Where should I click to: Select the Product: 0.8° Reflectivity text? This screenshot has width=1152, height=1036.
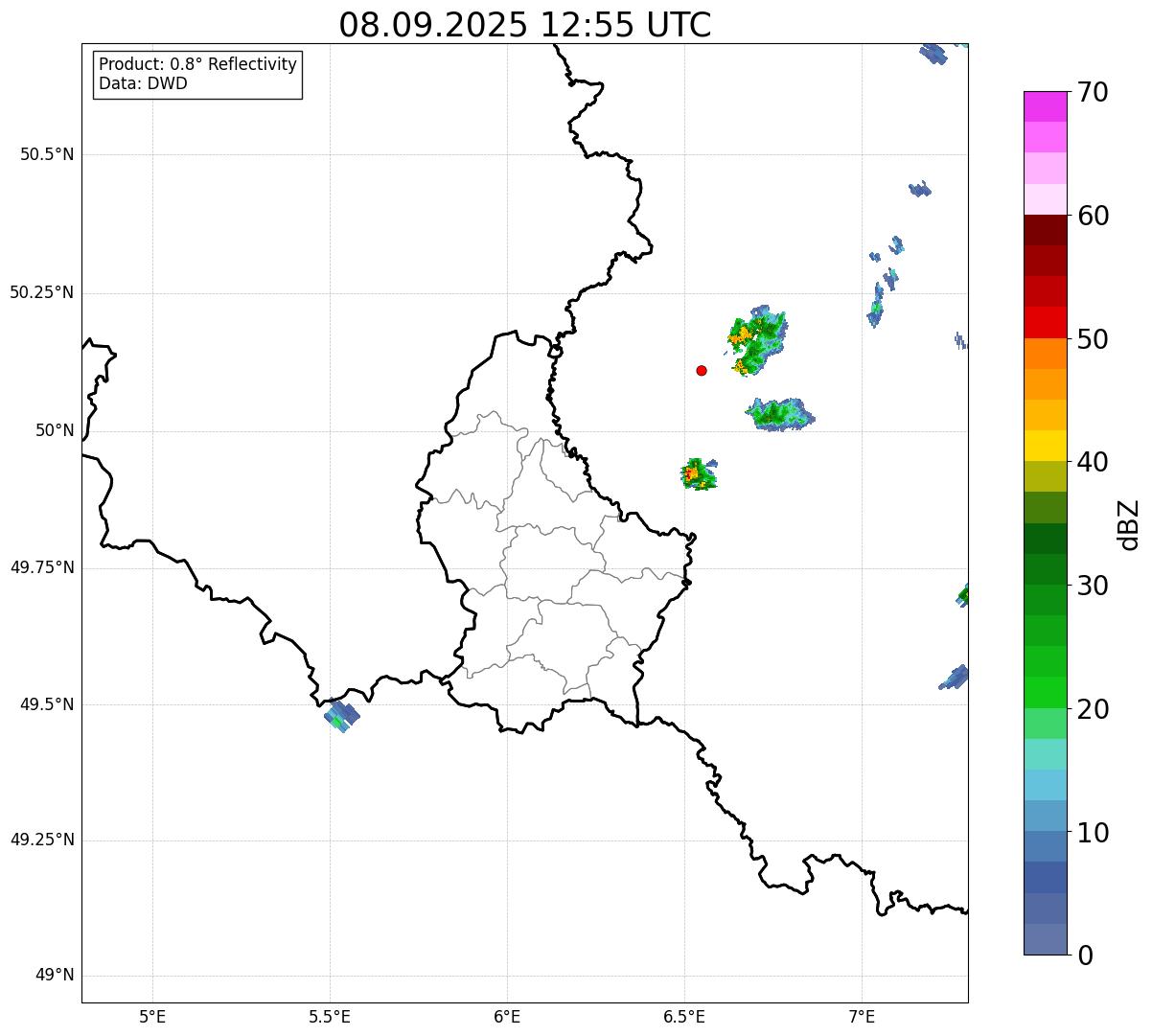click(x=197, y=64)
